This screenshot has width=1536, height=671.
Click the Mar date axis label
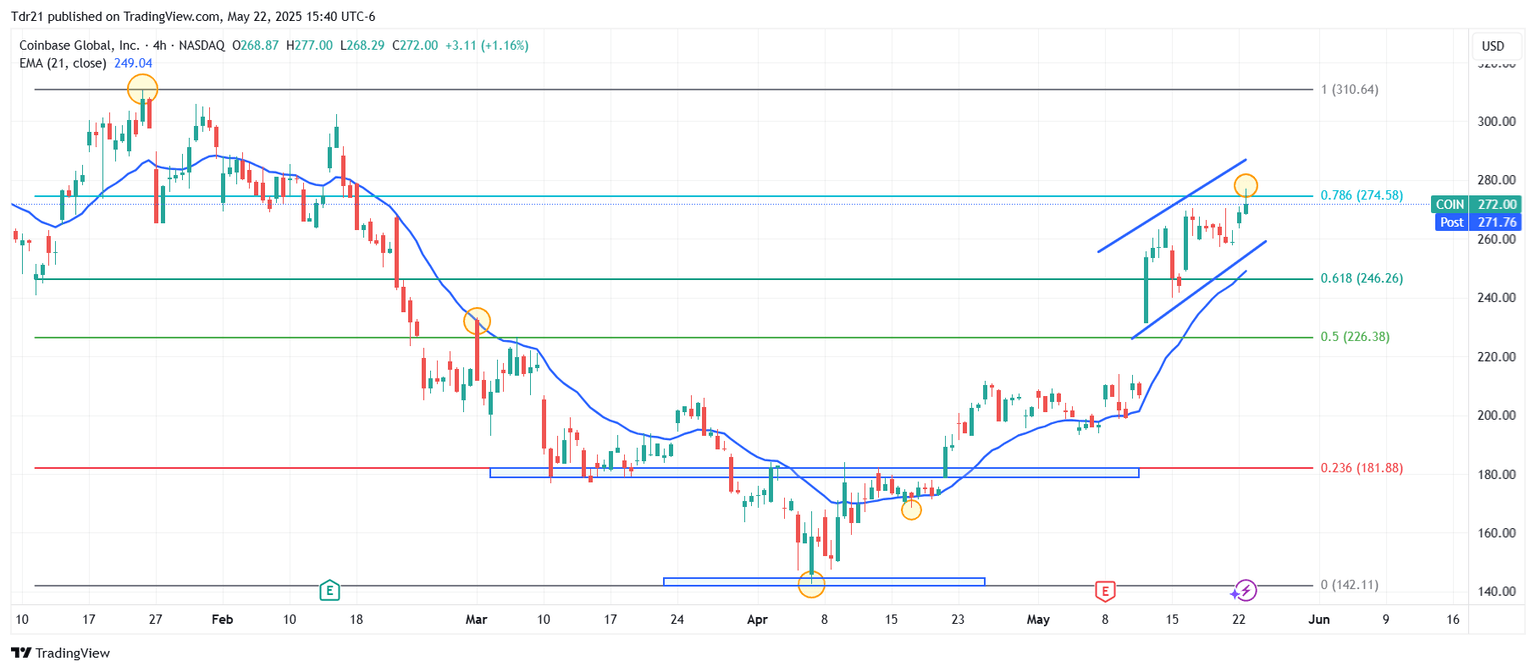click(476, 620)
